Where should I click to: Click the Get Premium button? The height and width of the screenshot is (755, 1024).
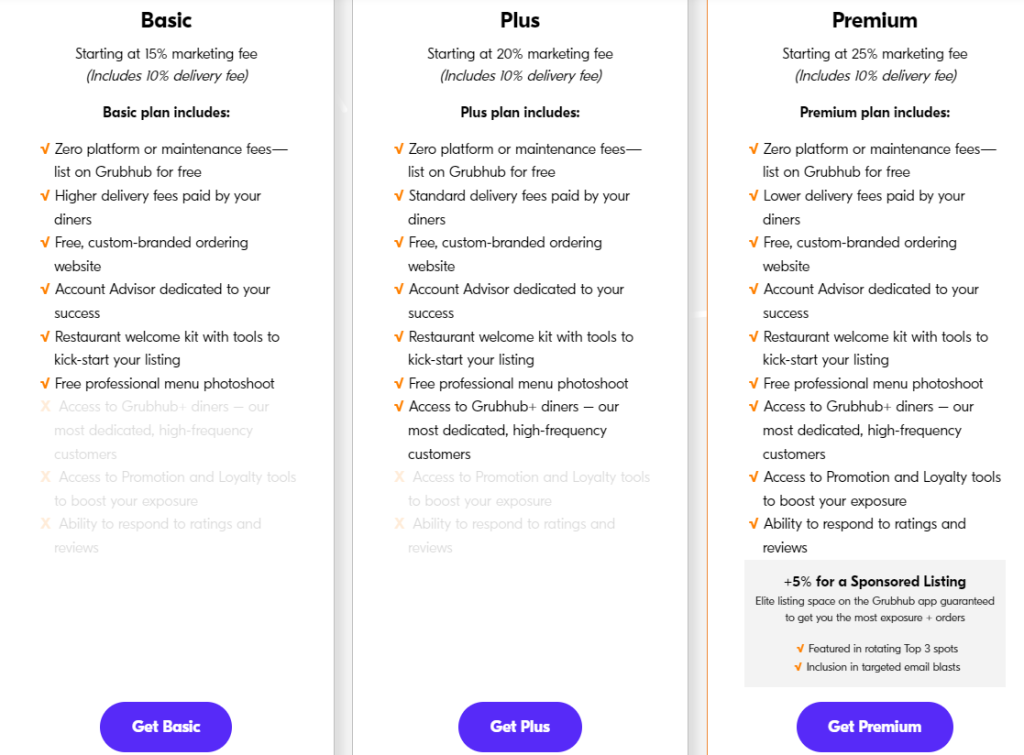[874, 726]
